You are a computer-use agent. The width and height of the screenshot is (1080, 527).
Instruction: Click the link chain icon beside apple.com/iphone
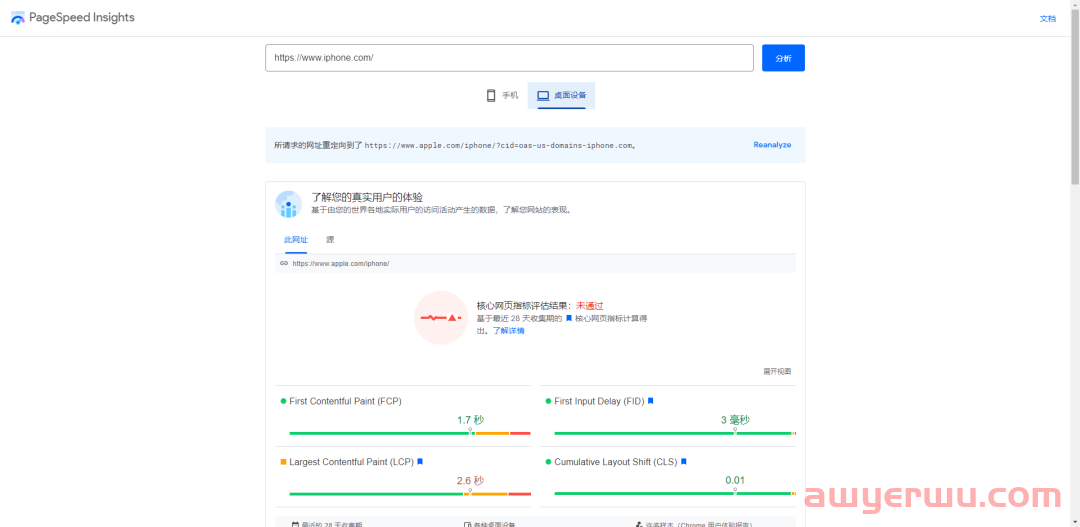click(284, 263)
